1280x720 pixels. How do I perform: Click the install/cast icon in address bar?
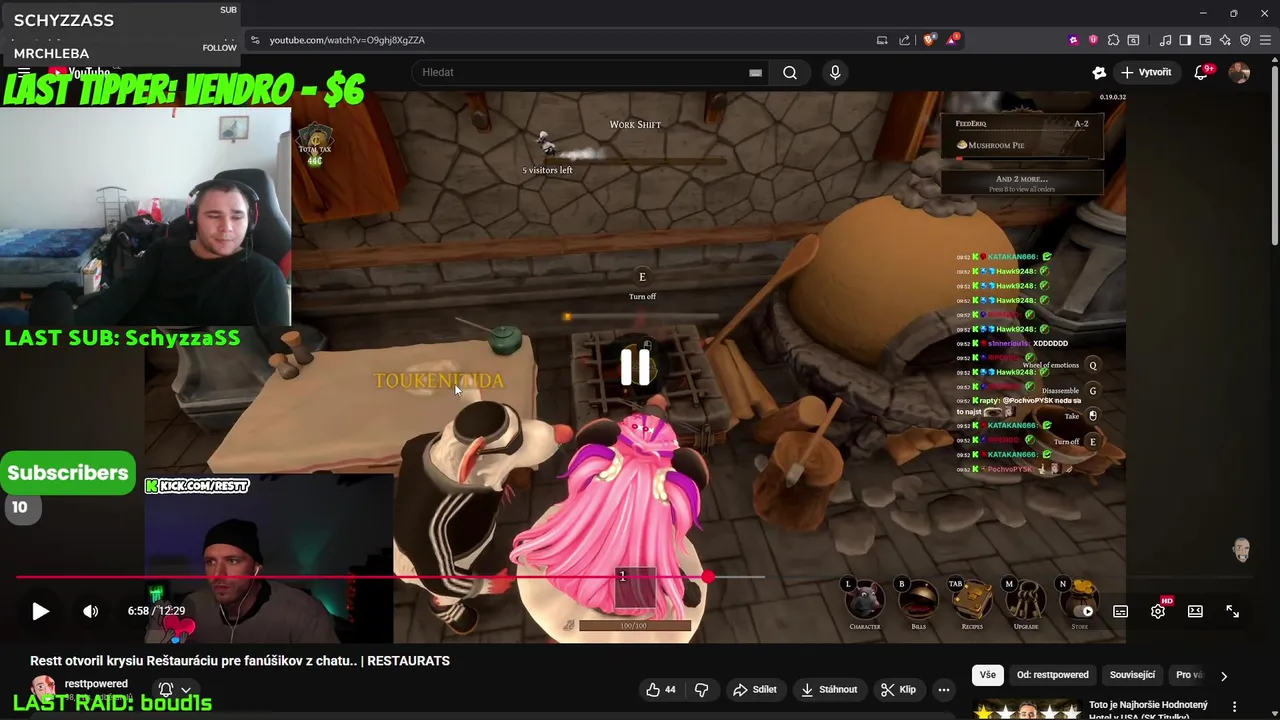click(x=882, y=40)
